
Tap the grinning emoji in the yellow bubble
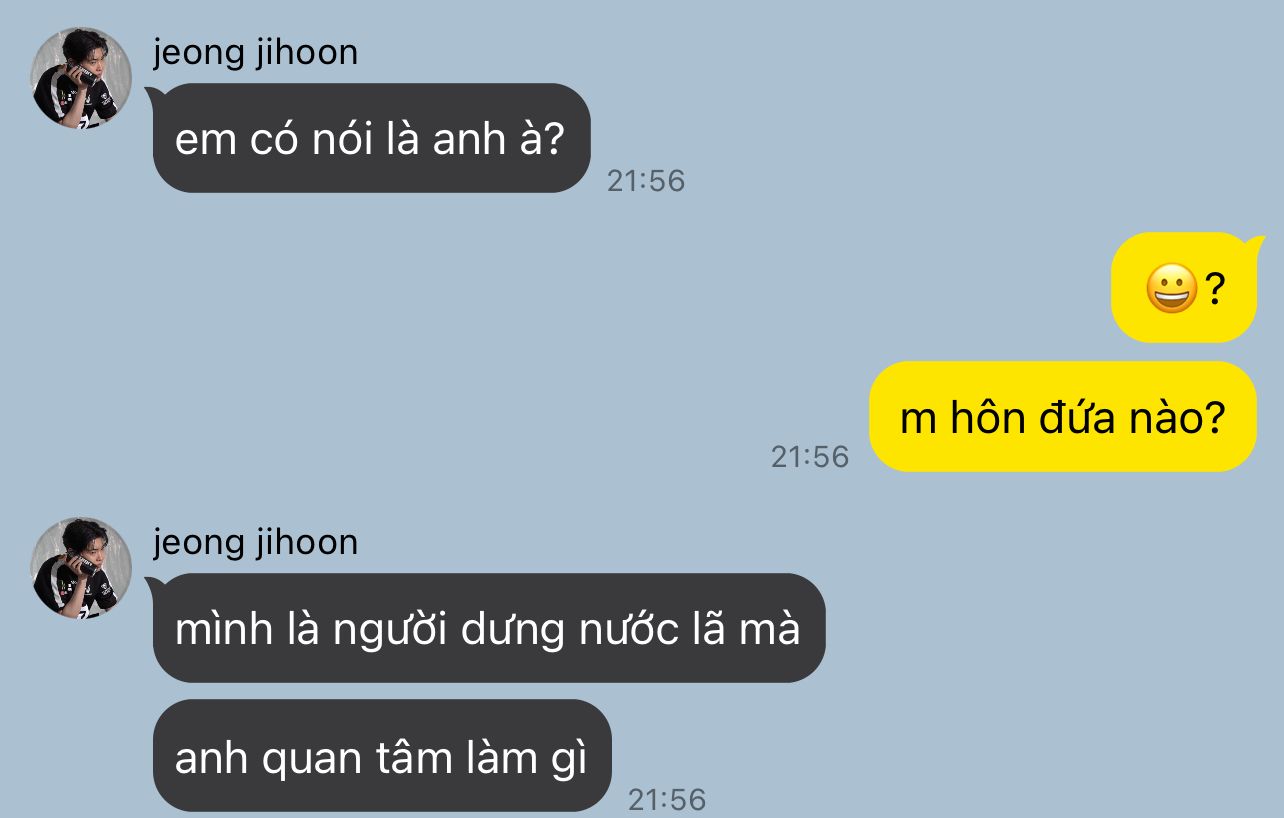pos(1171,290)
